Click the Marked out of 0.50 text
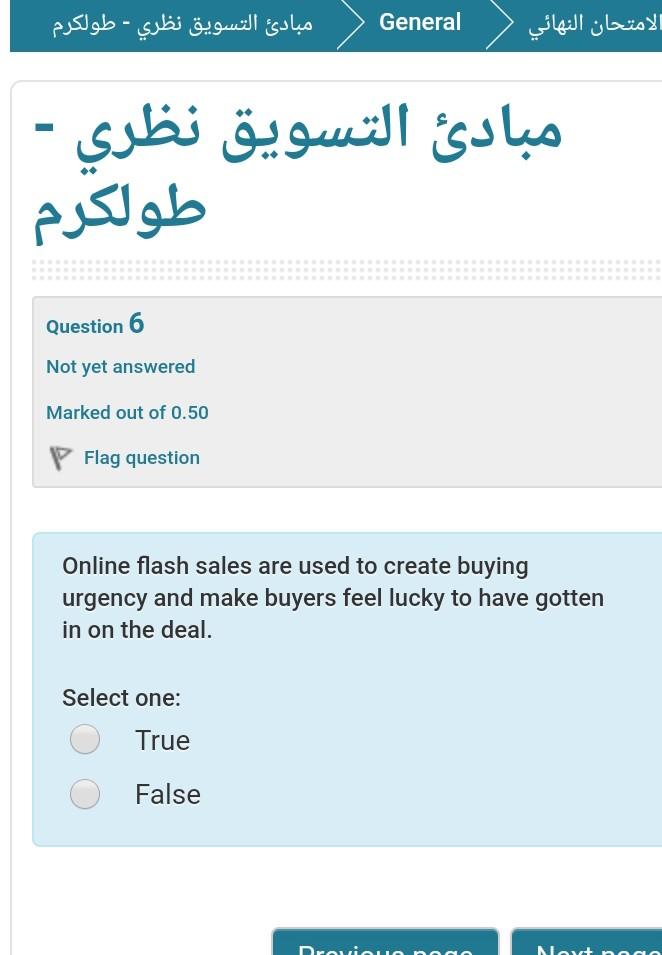Viewport: 662px width, 955px height. [x=126, y=412]
